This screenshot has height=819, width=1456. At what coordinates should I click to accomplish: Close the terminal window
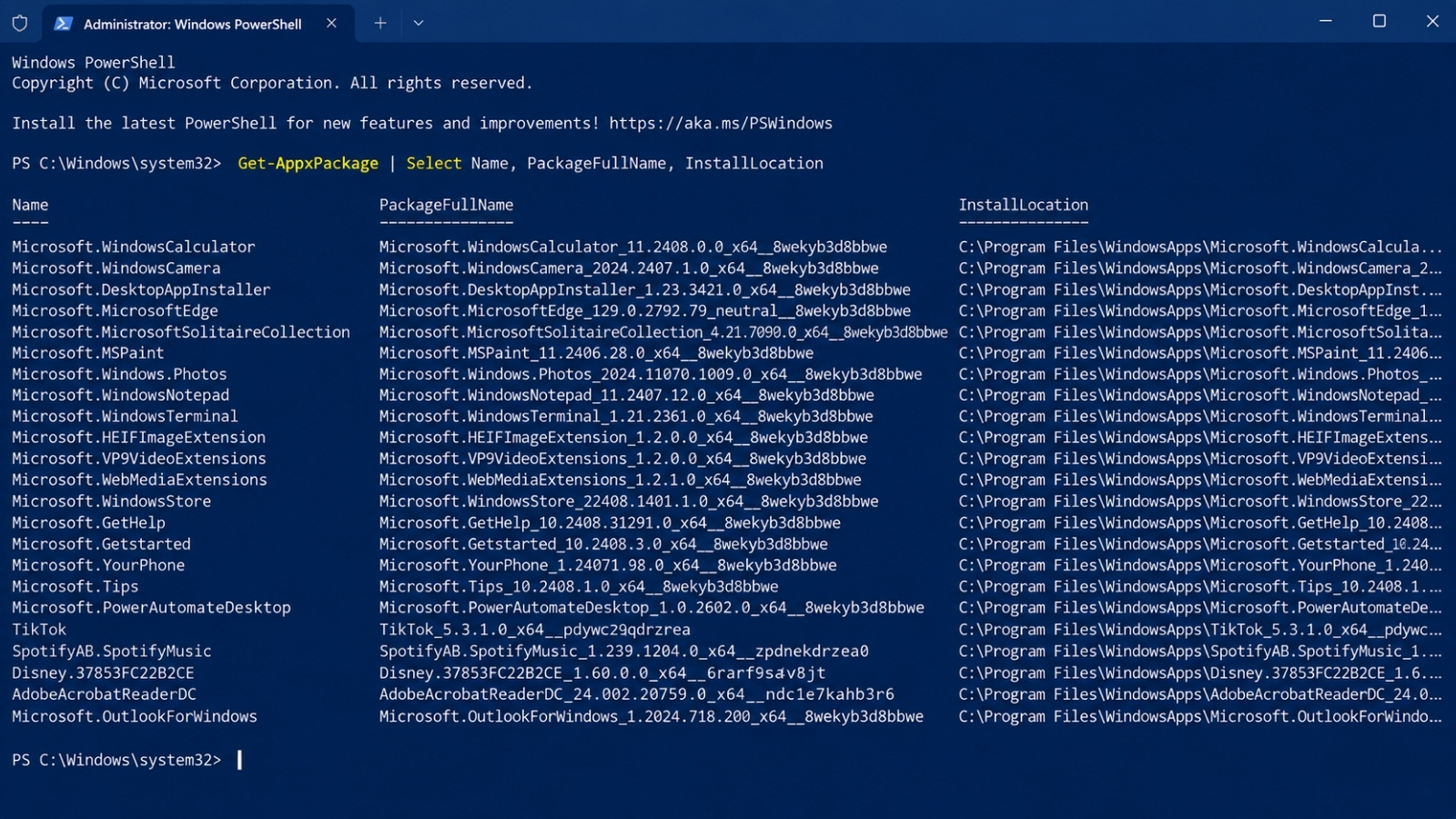pyautogui.click(x=1432, y=21)
